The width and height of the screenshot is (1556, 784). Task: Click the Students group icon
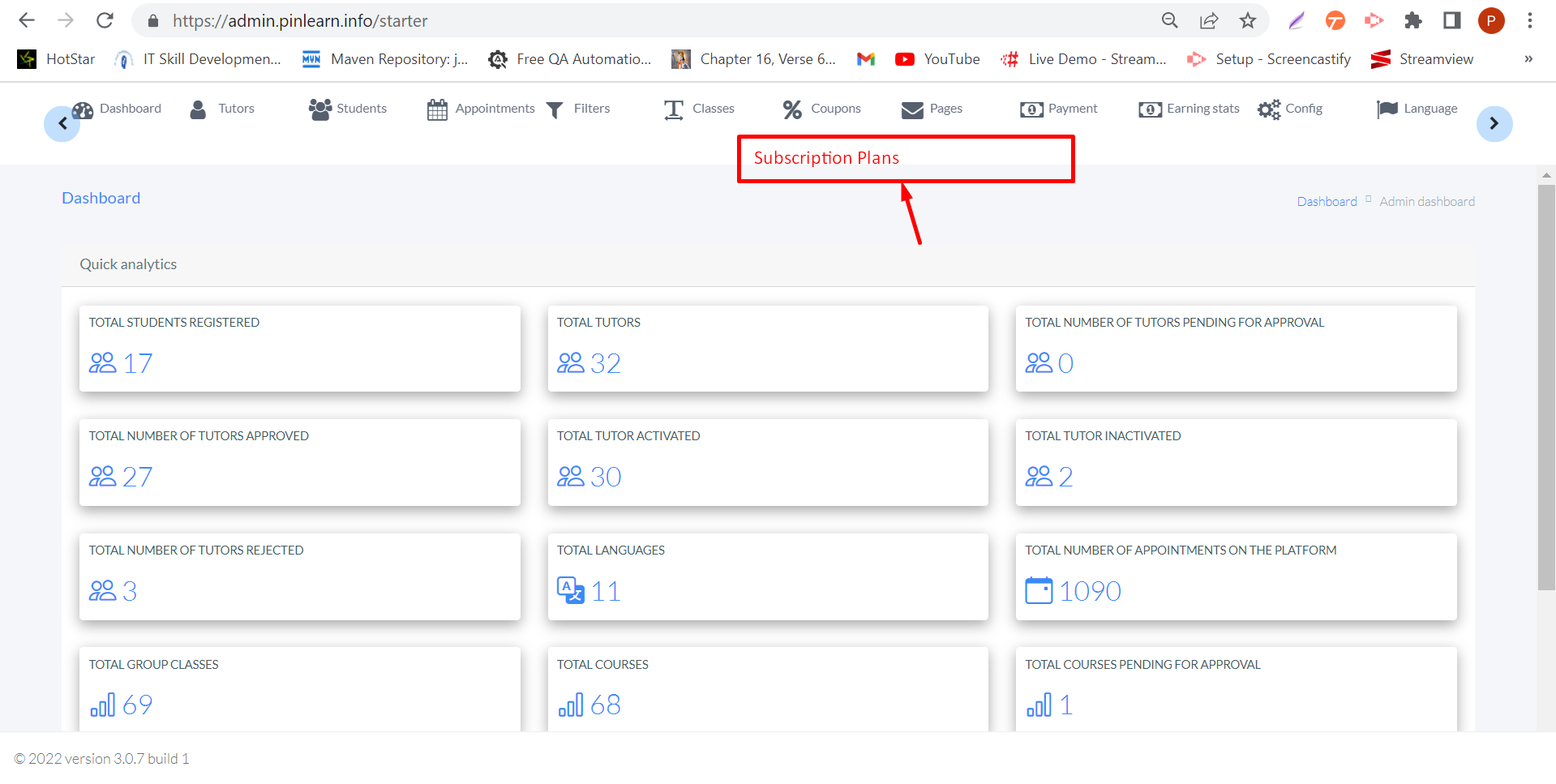click(320, 109)
